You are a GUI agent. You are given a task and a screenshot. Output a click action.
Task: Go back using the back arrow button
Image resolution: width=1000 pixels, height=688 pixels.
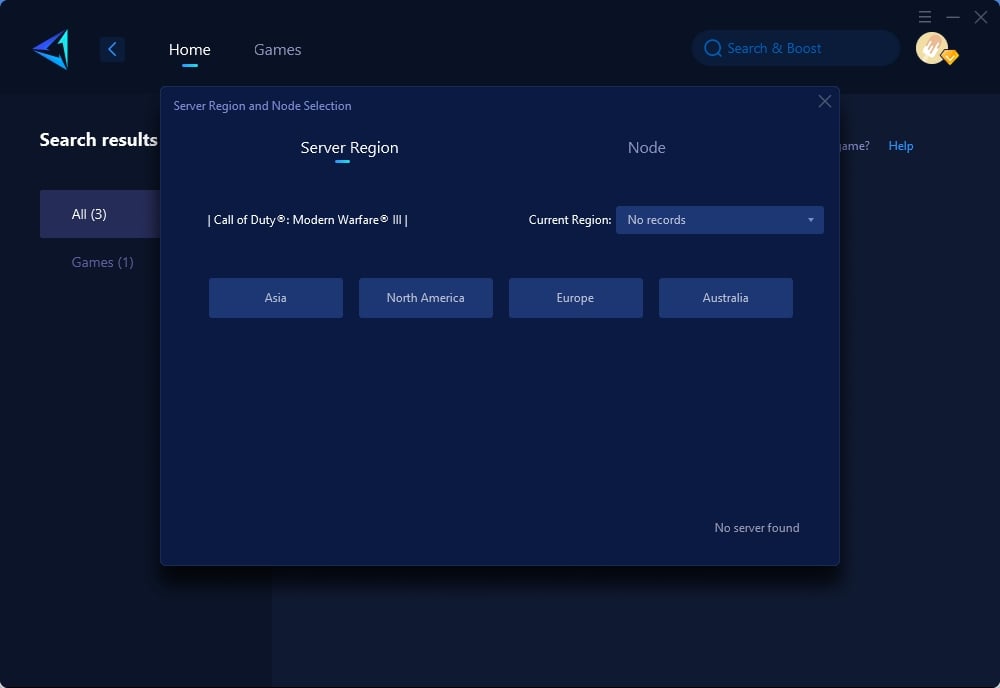pyautogui.click(x=112, y=49)
